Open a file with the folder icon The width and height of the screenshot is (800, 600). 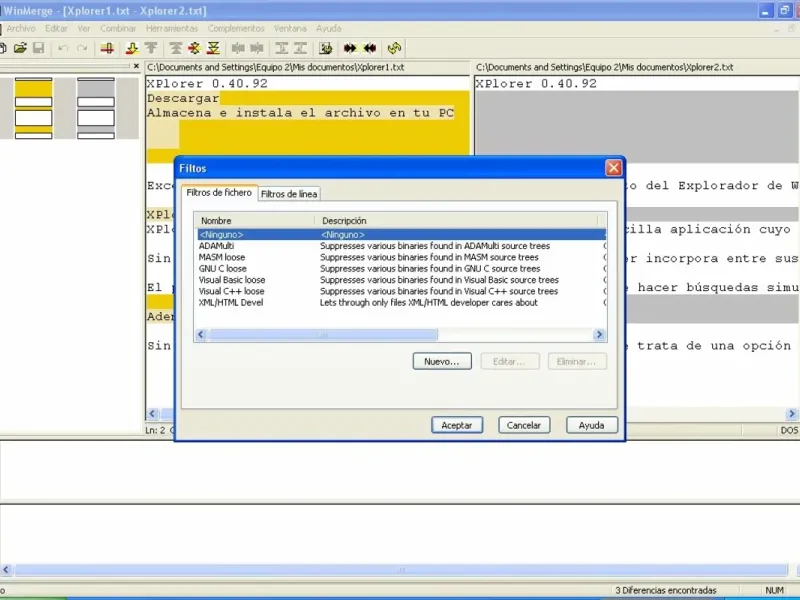point(20,48)
